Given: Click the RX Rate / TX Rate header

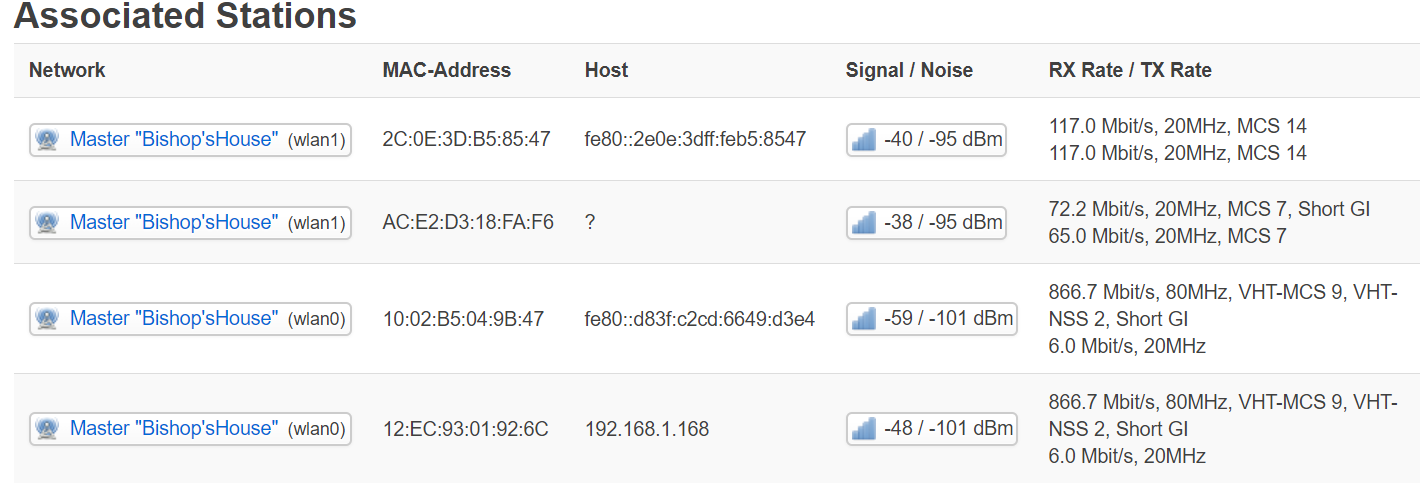Looking at the screenshot, I should pyautogui.click(x=1130, y=70).
